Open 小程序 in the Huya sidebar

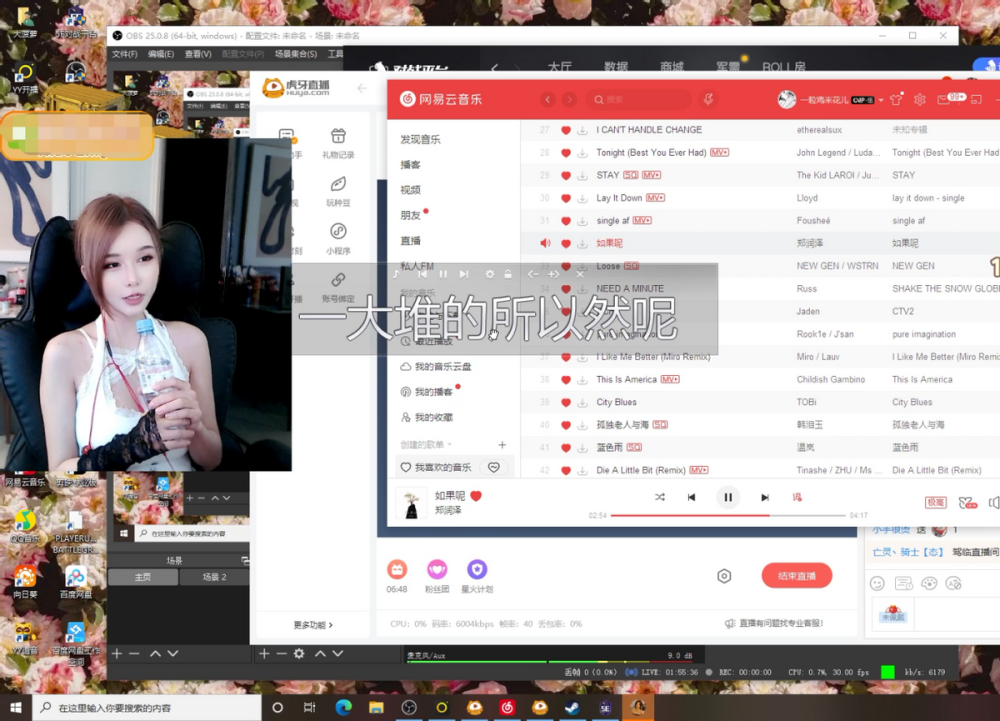point(338,239)
